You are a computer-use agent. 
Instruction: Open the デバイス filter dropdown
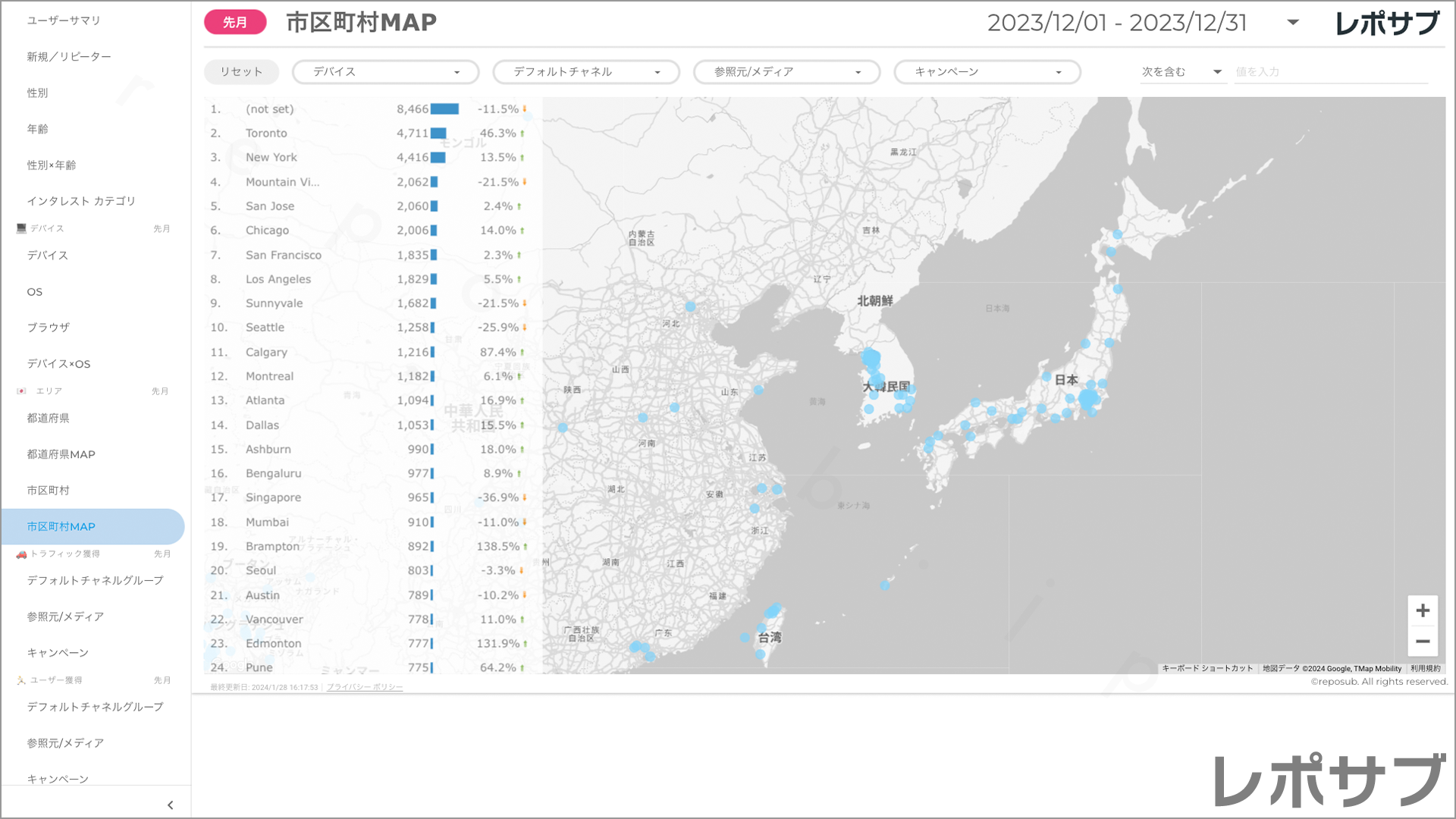click(x=385, y=72)
